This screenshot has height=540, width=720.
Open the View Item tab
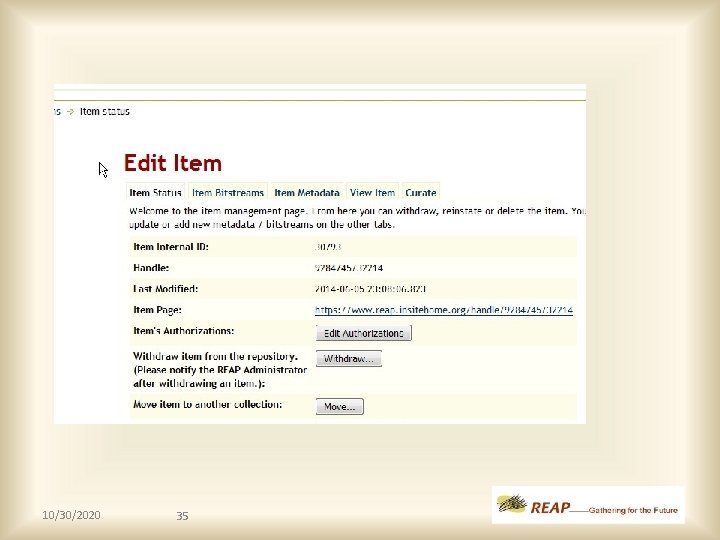[x=372, y=192]
